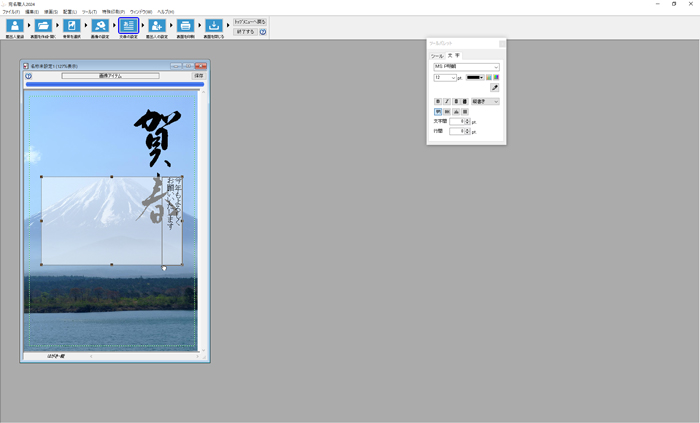Switch to the ツール tab in palette
The image size is (700, 423).
(x=437, y=56)
